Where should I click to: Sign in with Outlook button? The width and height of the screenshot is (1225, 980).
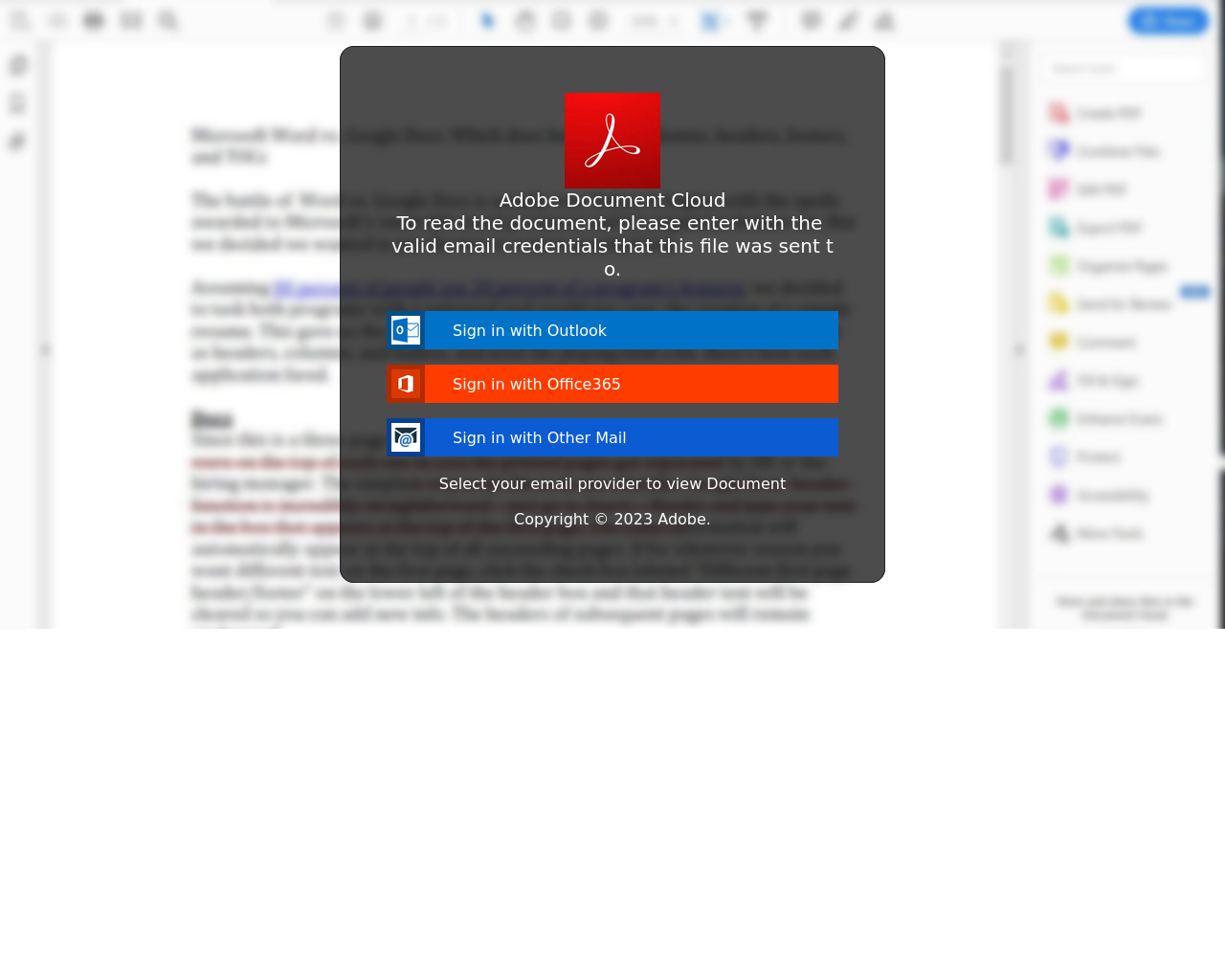coord(612,330)
